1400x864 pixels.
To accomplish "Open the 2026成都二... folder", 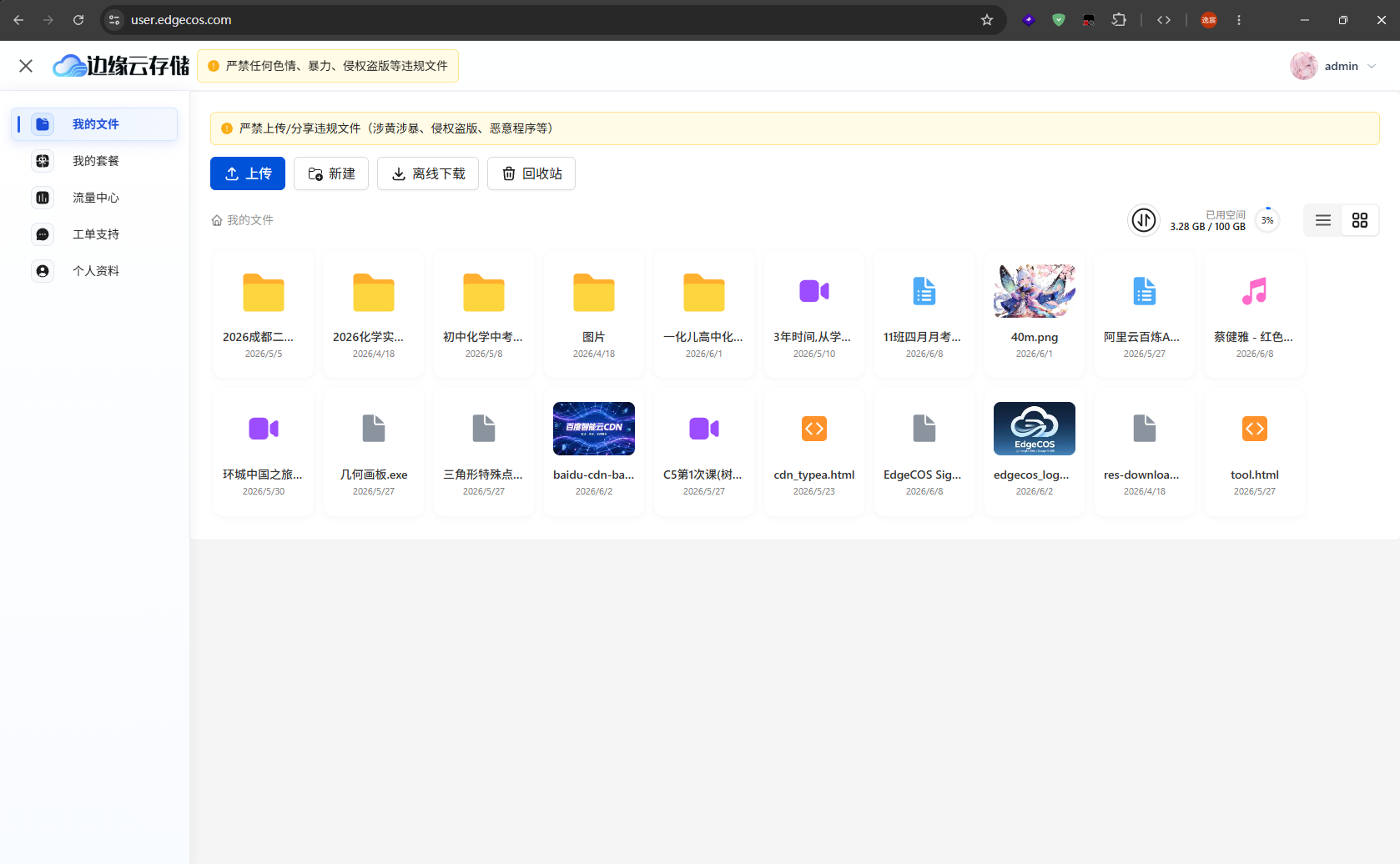I will point(264,314).
